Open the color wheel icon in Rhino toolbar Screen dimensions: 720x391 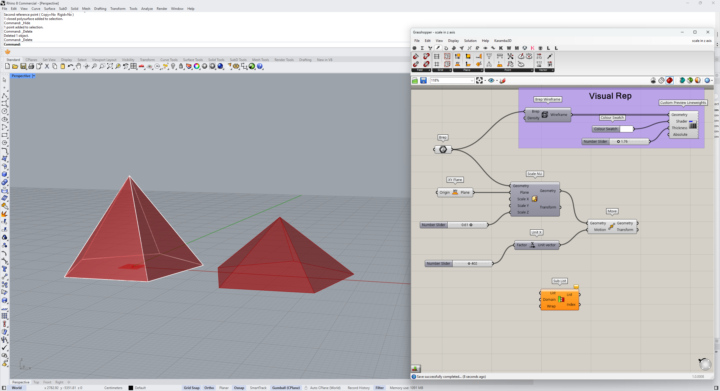[x=197, y=67]
